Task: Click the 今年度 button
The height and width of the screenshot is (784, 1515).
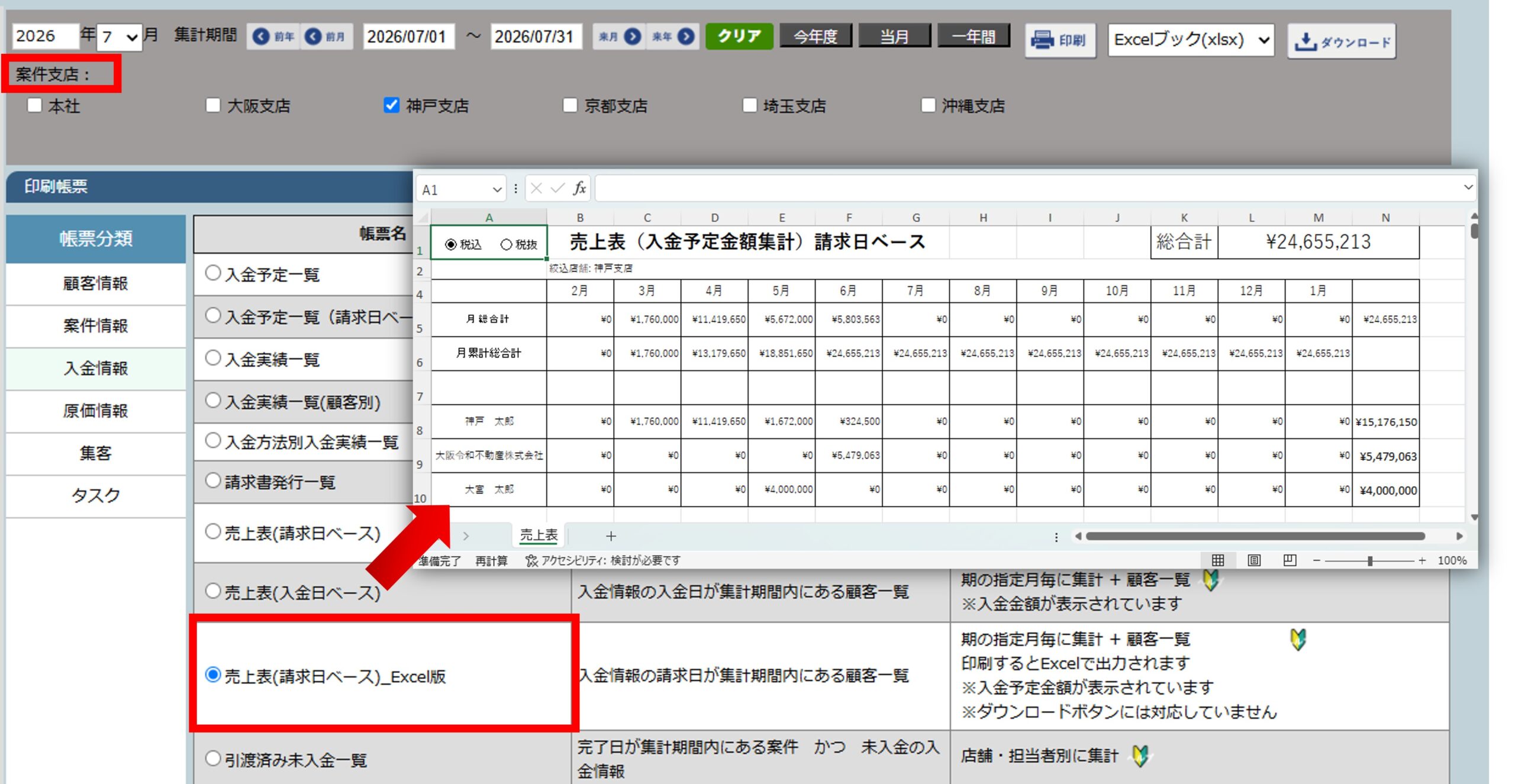Action: pos(815,37)
